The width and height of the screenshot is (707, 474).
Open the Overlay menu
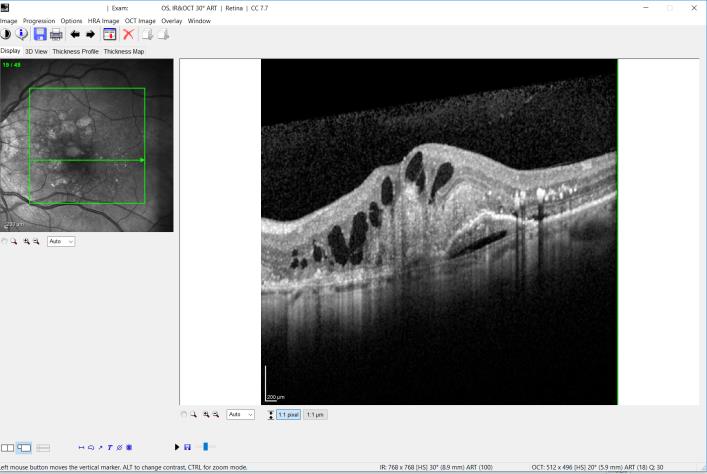(171, 20)
